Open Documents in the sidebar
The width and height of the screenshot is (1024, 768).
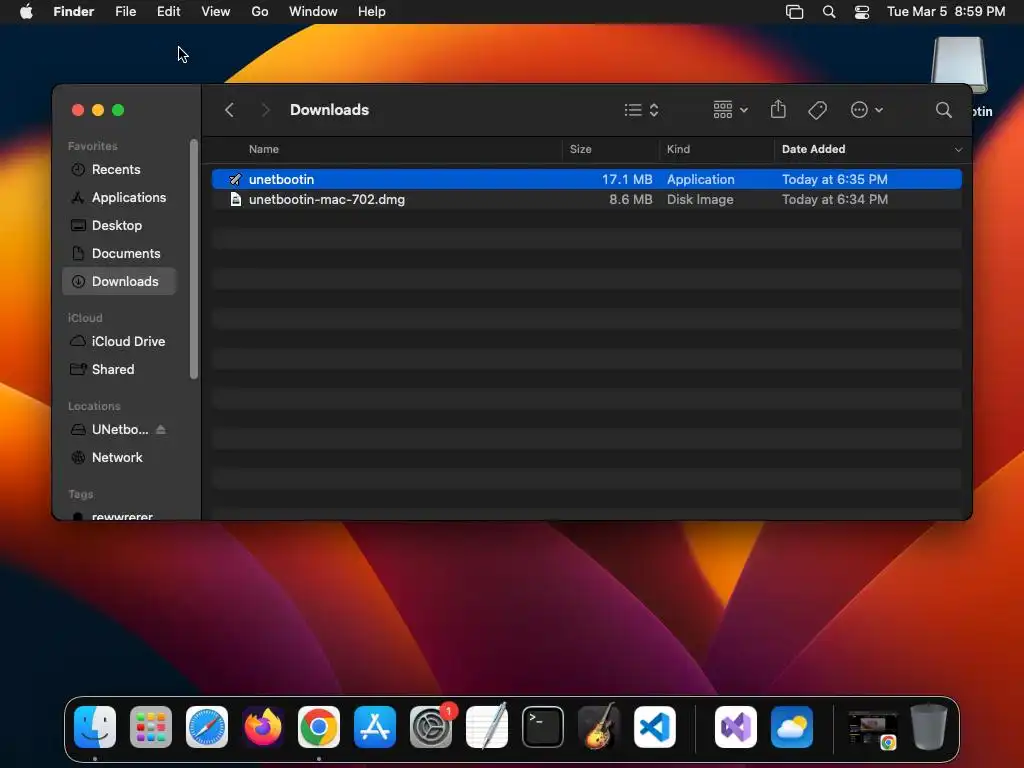coord(119,253)
